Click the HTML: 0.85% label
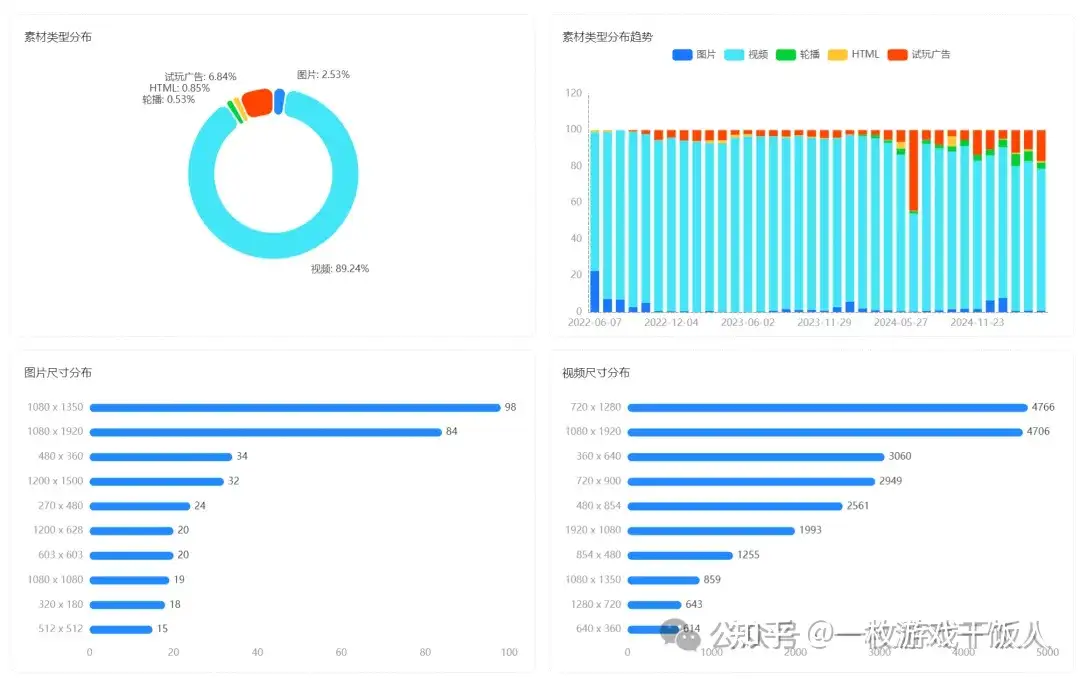The image size is (1080, 679). coord(179,88)
